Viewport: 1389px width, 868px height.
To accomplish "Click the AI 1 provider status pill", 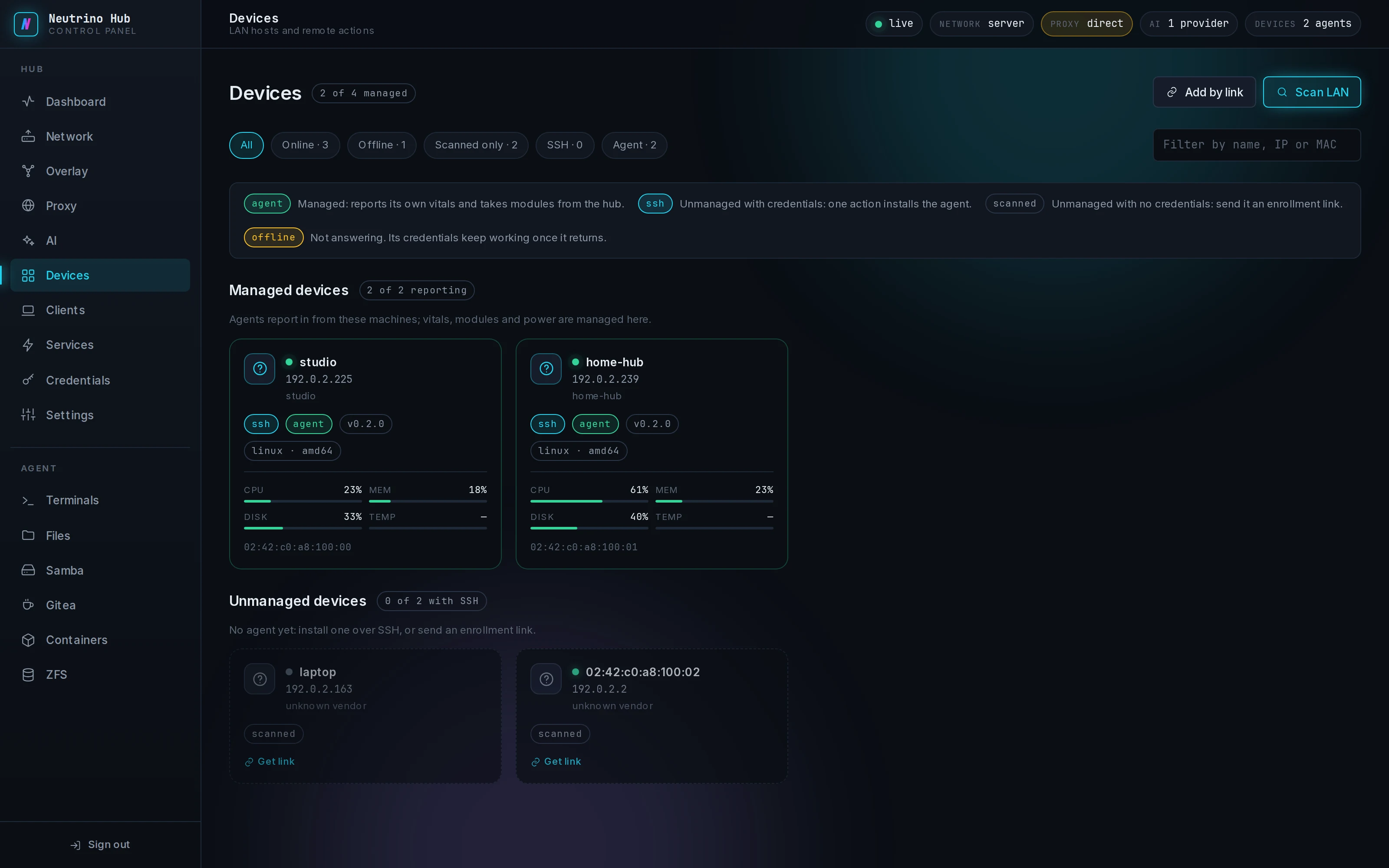I will pos(1189,23).
